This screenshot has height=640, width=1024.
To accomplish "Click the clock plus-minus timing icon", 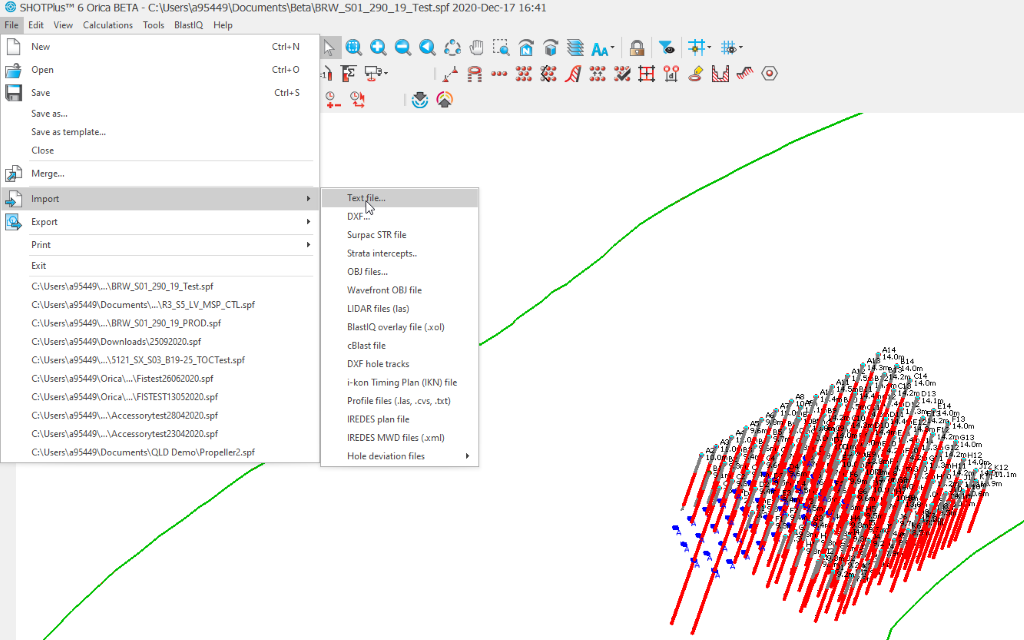I will tap(333, 100).
